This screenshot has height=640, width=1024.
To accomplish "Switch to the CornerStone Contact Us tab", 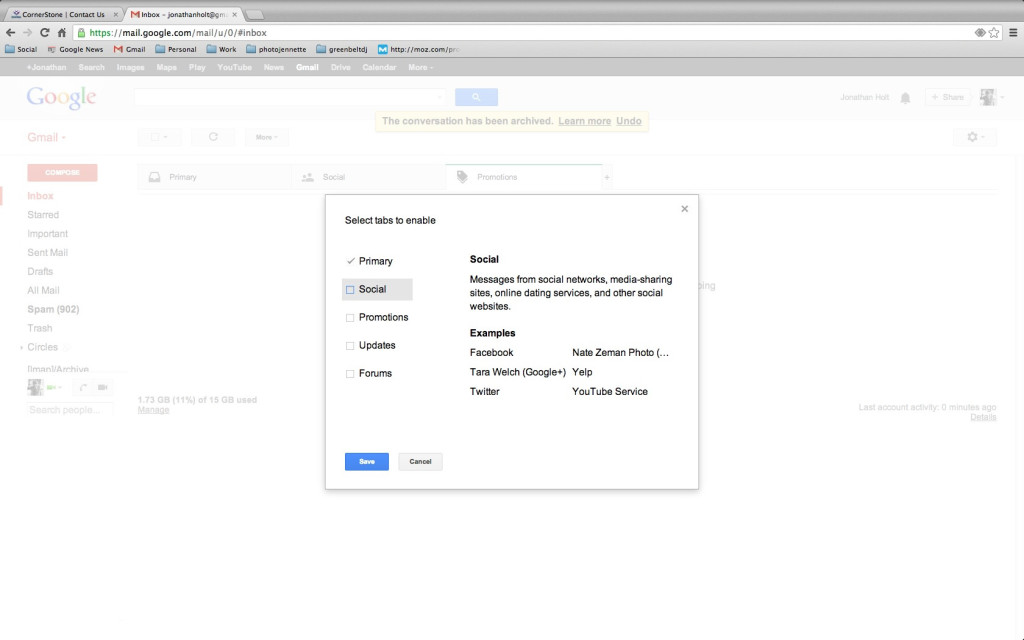I will tap(63, 14).
